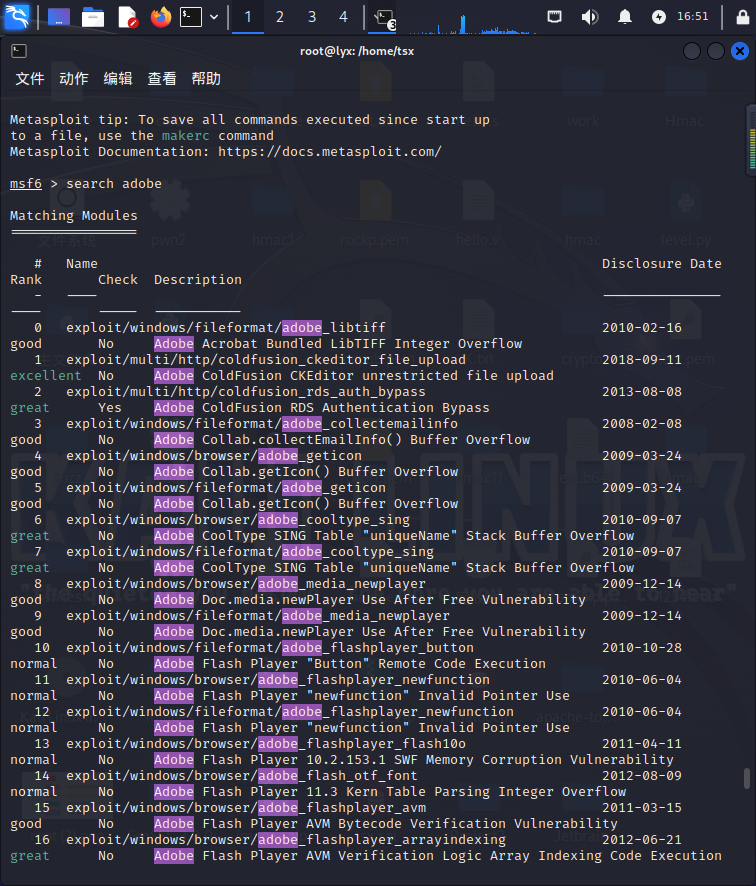The image size is (756, 886).
Task: Click the Description column header
Action: tap(198, 280)
